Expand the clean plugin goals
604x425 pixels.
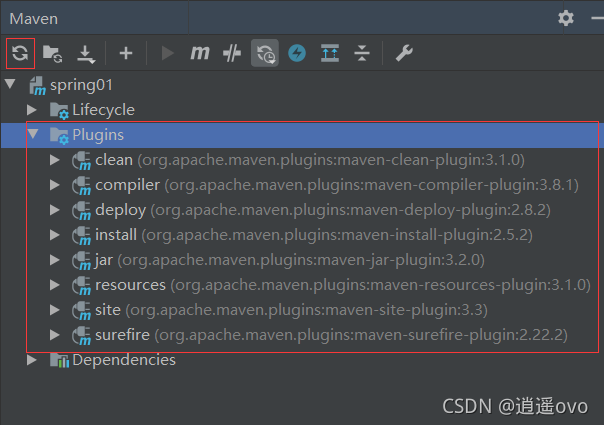point(55,160)
